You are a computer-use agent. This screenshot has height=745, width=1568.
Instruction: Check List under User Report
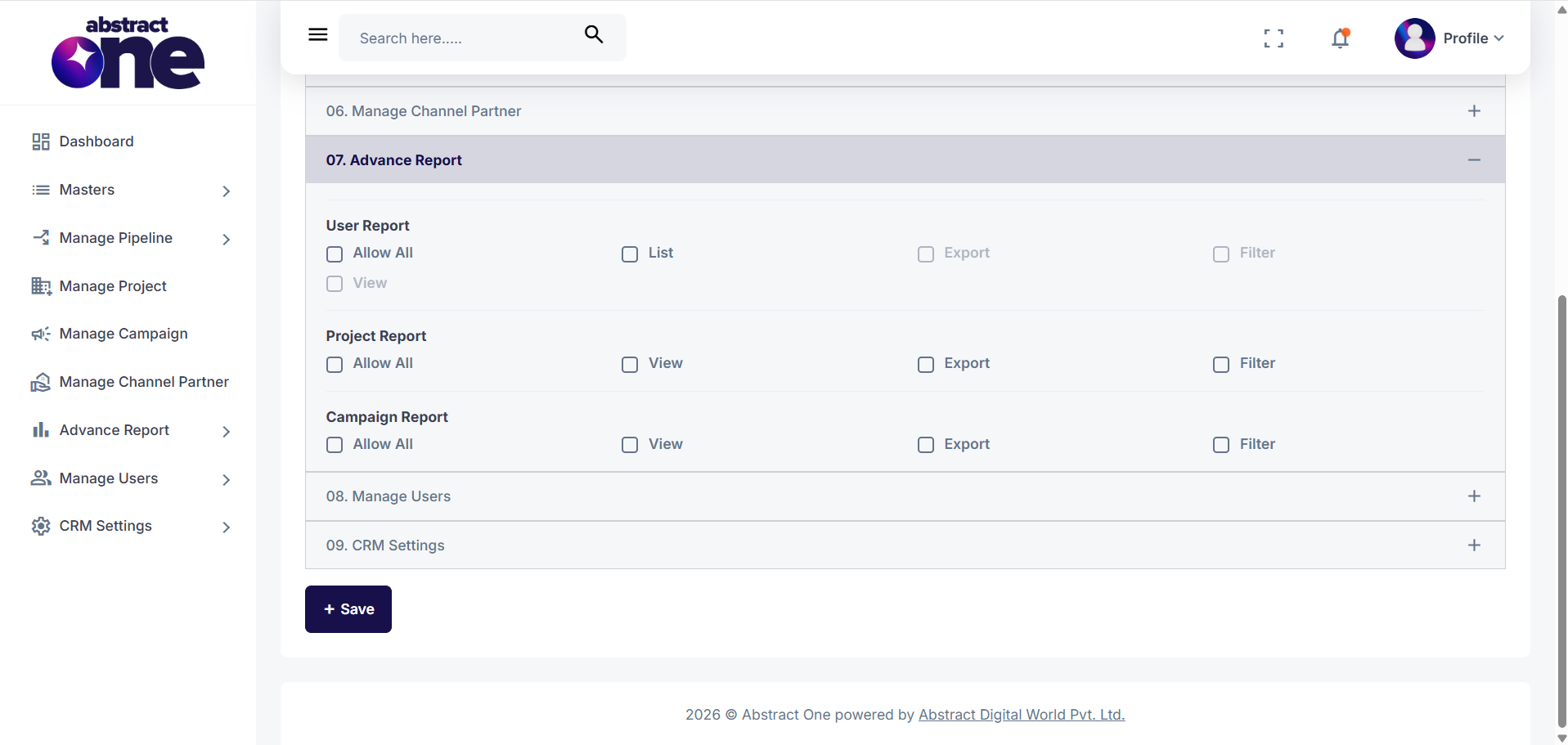[630, 254]
